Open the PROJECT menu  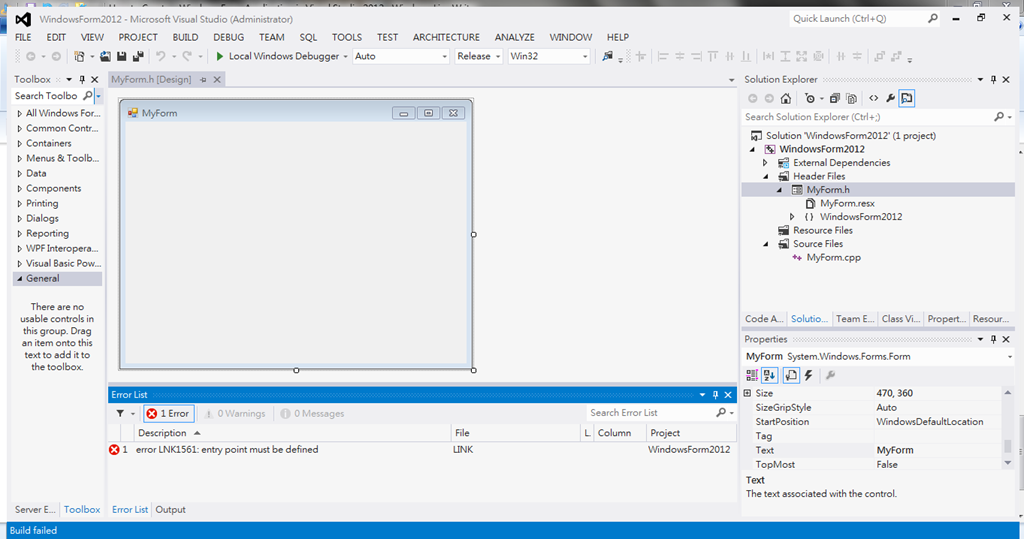(138, 37)
